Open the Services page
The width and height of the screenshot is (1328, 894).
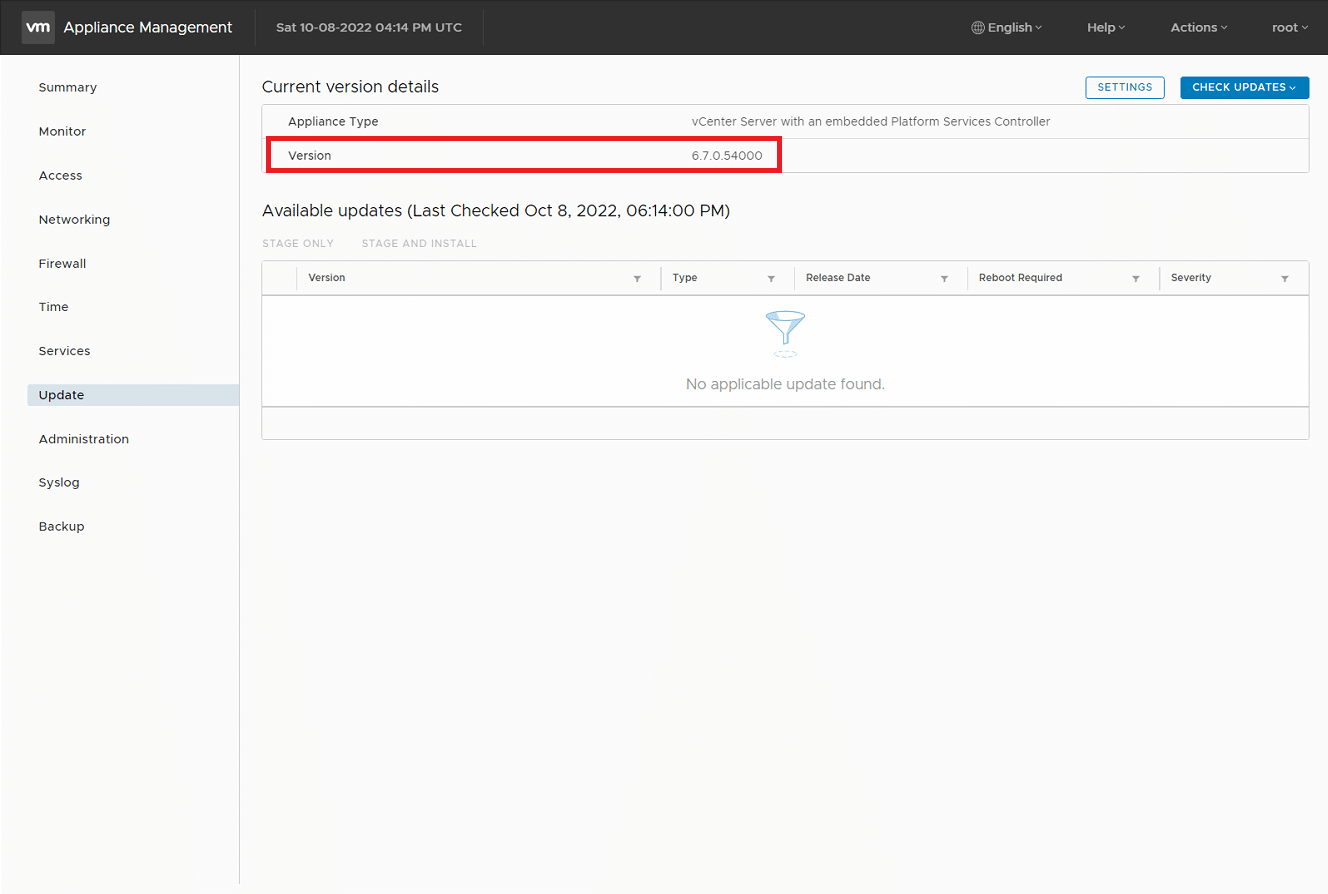tap(64, 351)
